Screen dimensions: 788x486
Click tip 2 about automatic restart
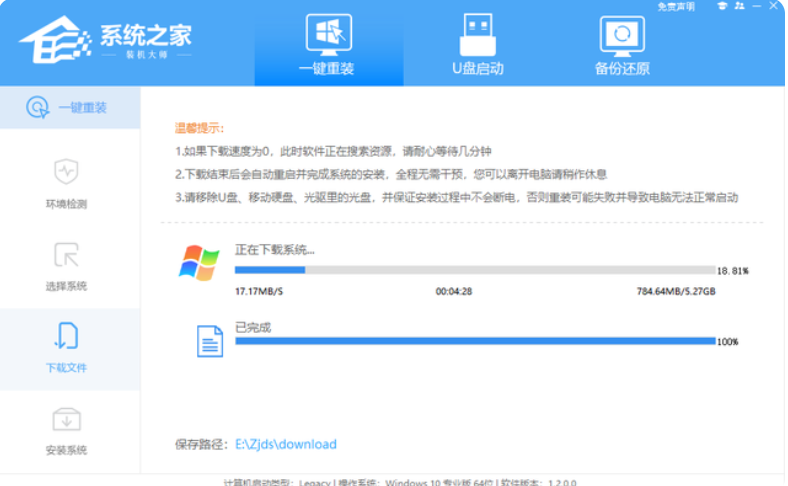[391, 174]
